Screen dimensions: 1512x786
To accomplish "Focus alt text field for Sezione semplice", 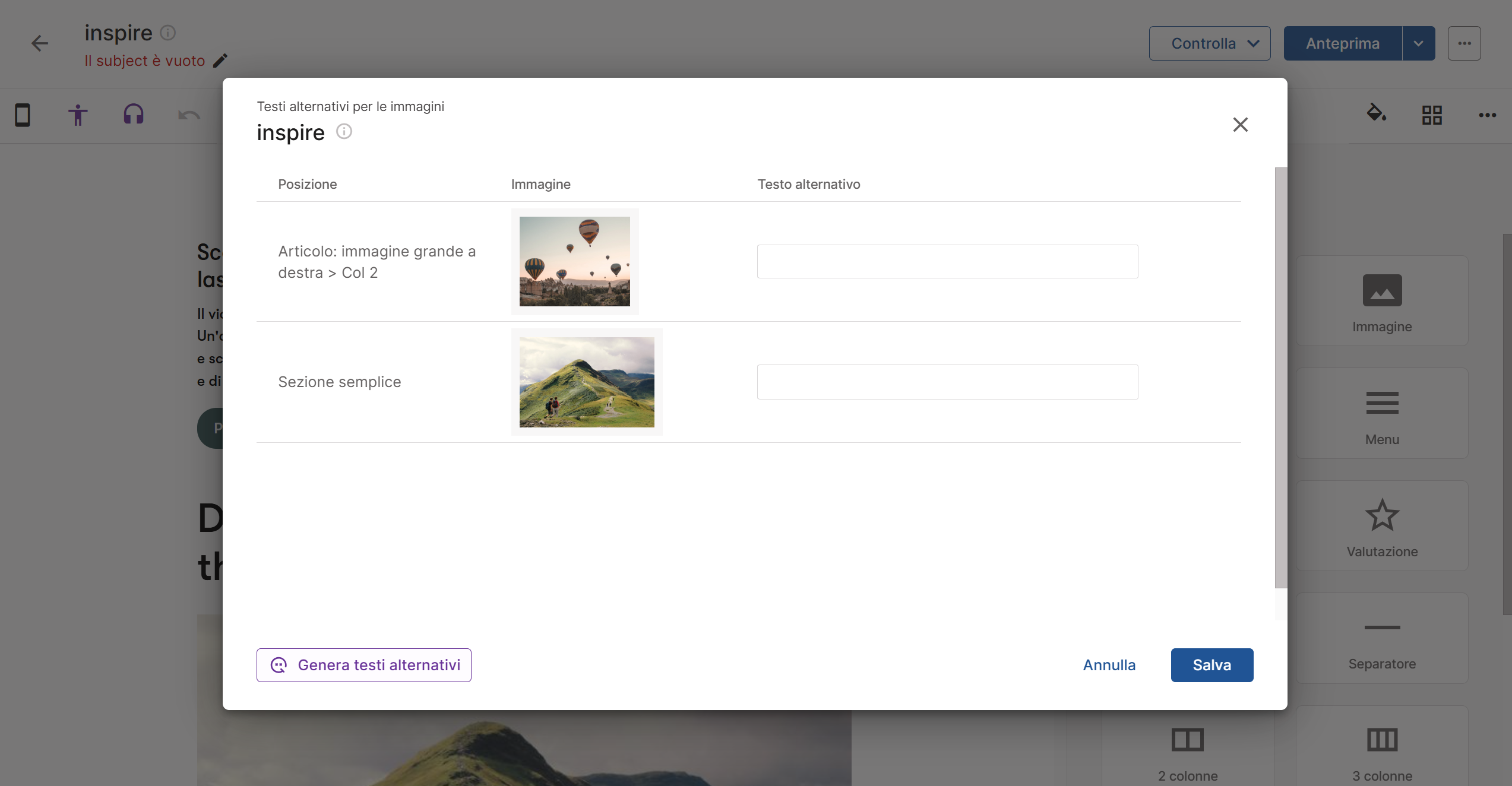I will (x=947, y=382).
